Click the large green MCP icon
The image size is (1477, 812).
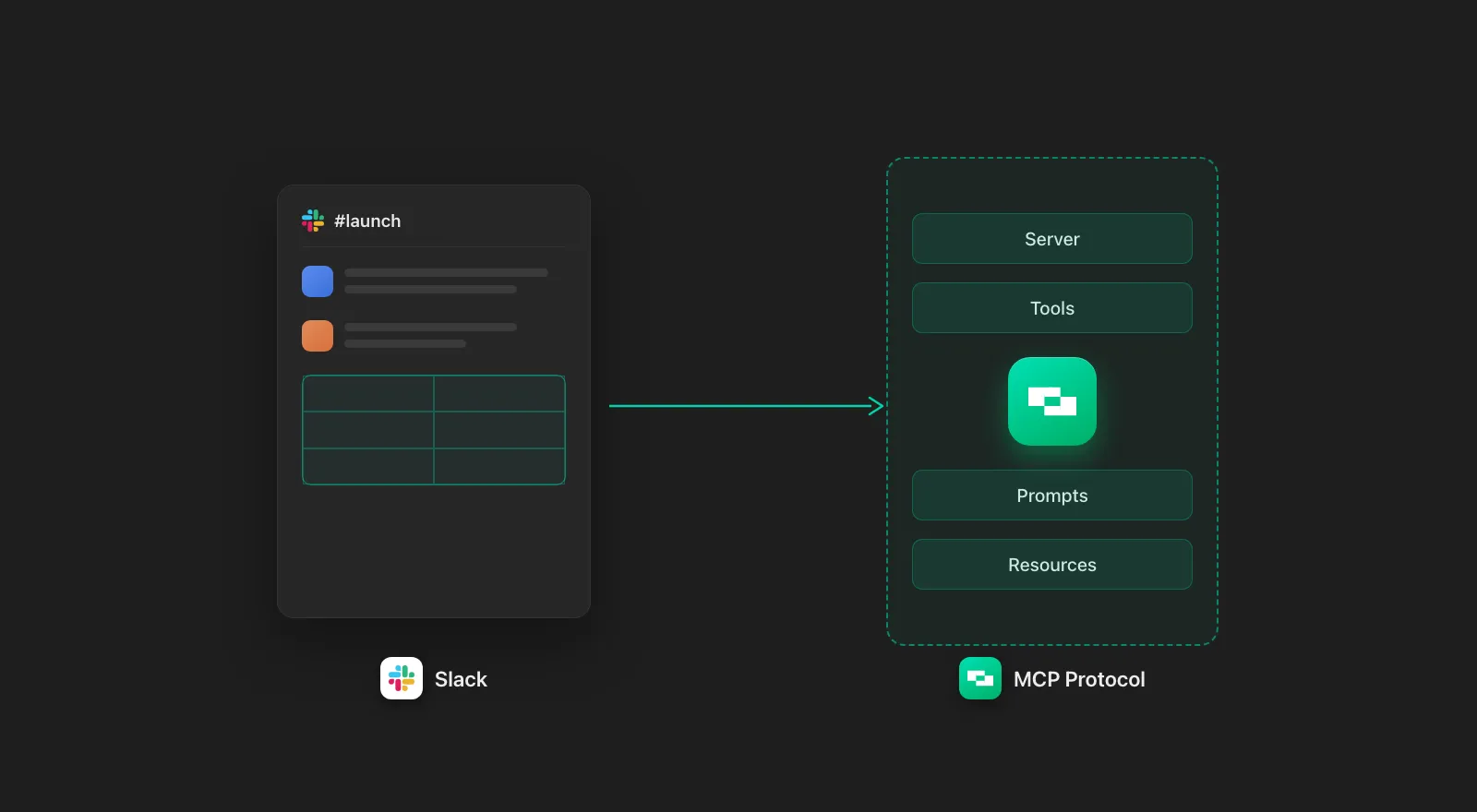tap(1052, 401)
